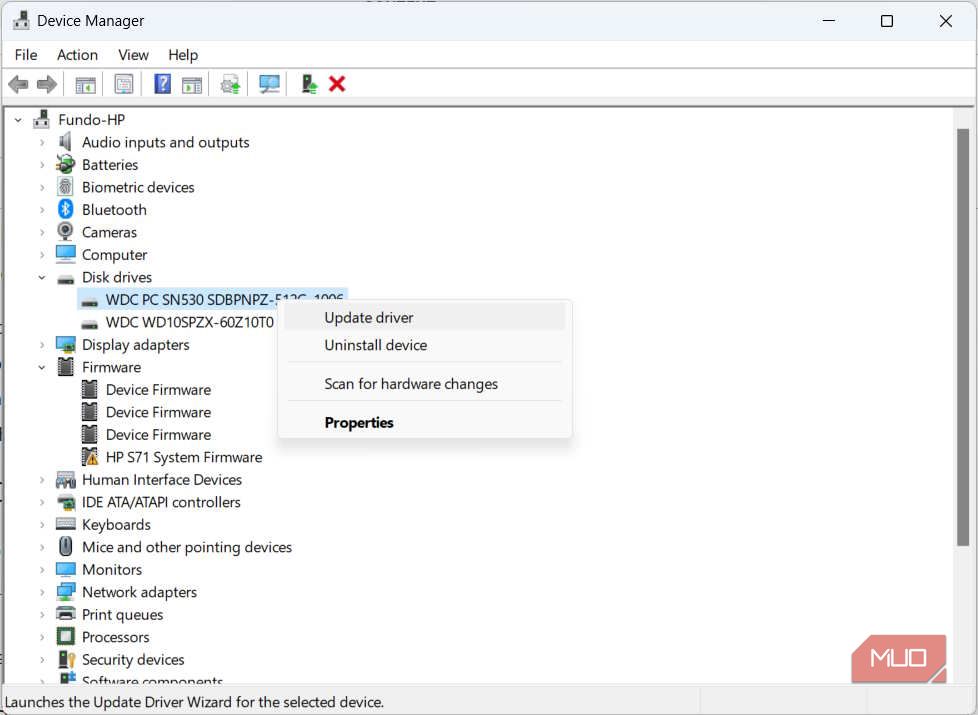Open the Properties toolbar icon
Image resolution: width=978 pixels, height=715 pixels.
123,84
